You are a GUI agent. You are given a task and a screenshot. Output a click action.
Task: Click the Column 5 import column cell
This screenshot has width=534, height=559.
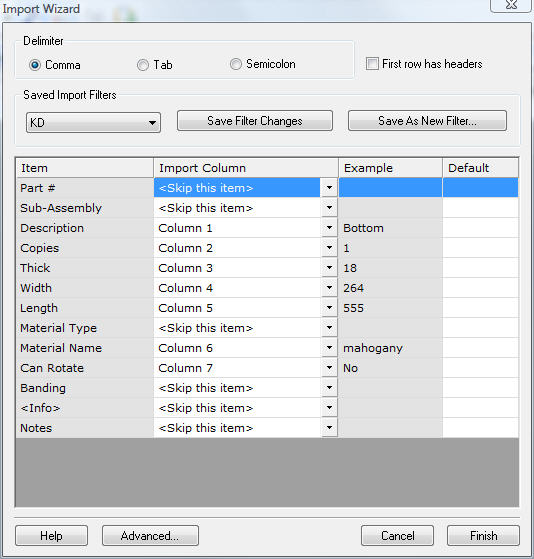(237, 307)
